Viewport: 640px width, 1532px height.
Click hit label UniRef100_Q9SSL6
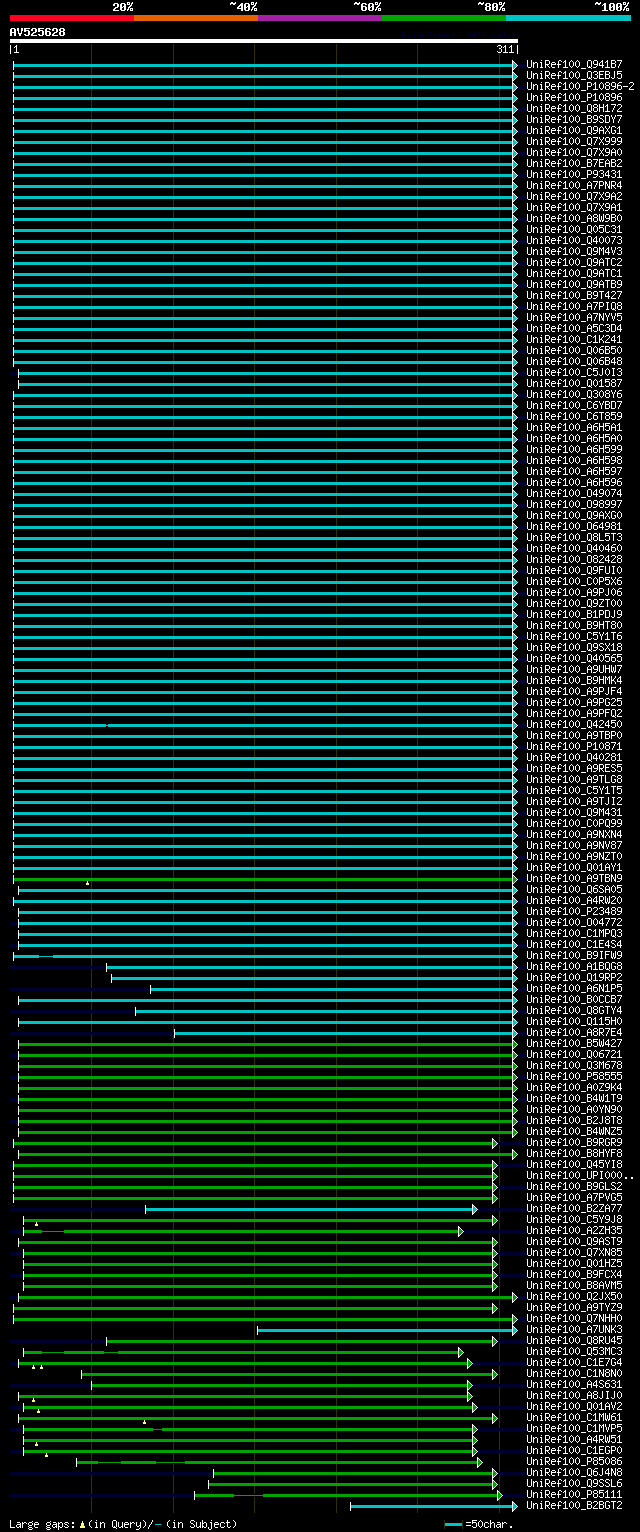(x=574, y=1483)
